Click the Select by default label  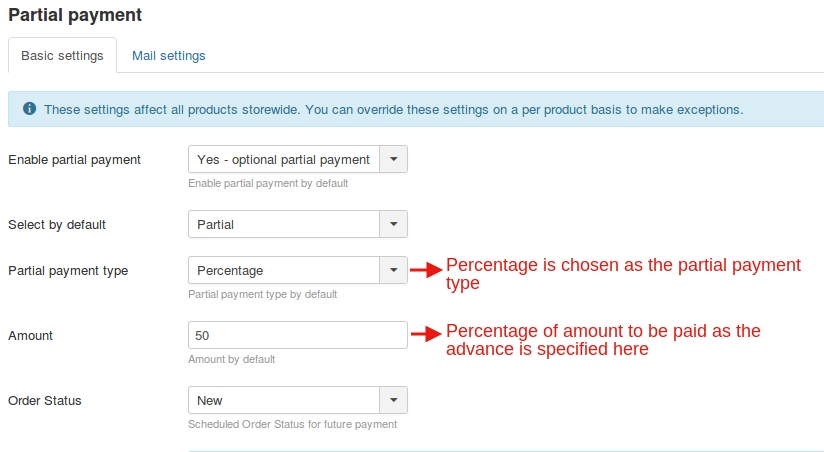tap(57, 224)
